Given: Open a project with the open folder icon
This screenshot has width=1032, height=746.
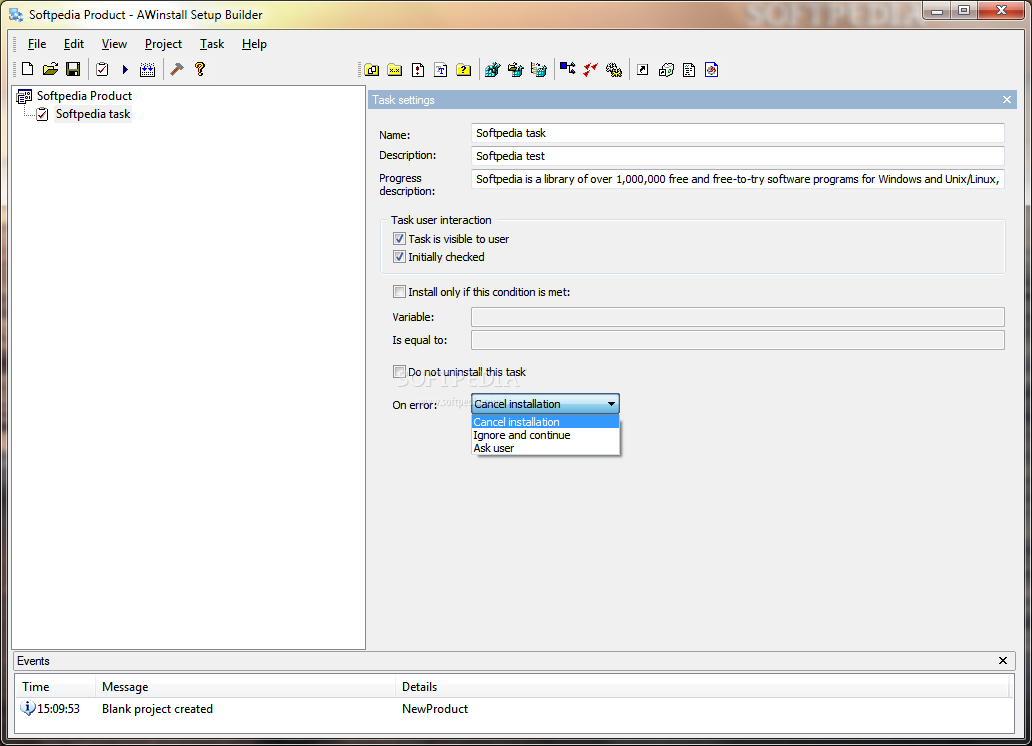Looking at the screenshot, I should click(x=51, y=69).
